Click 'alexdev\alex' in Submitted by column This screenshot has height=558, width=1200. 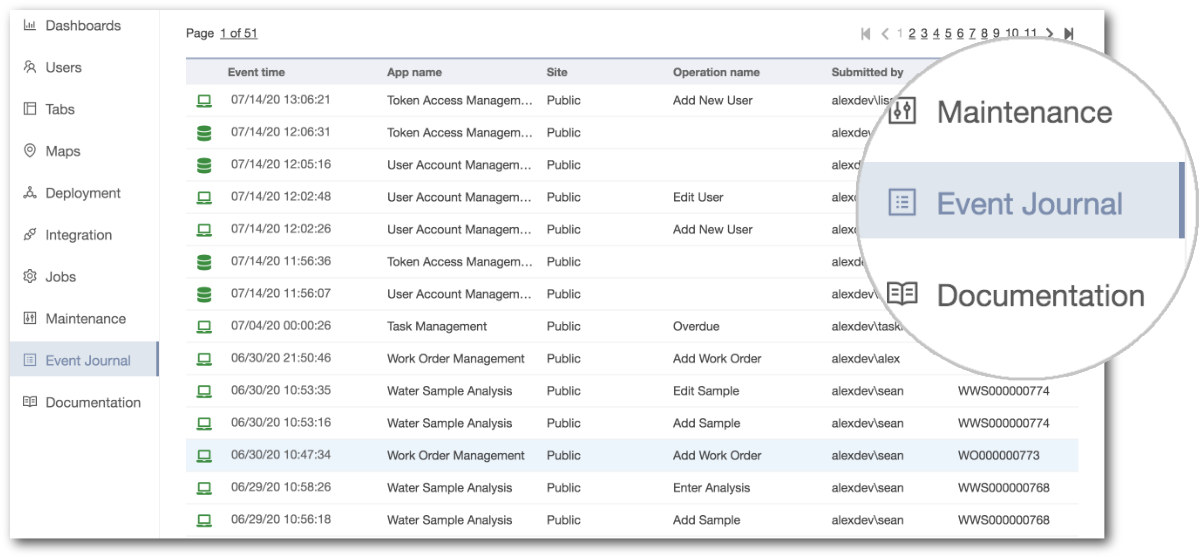tap(866, 358)
